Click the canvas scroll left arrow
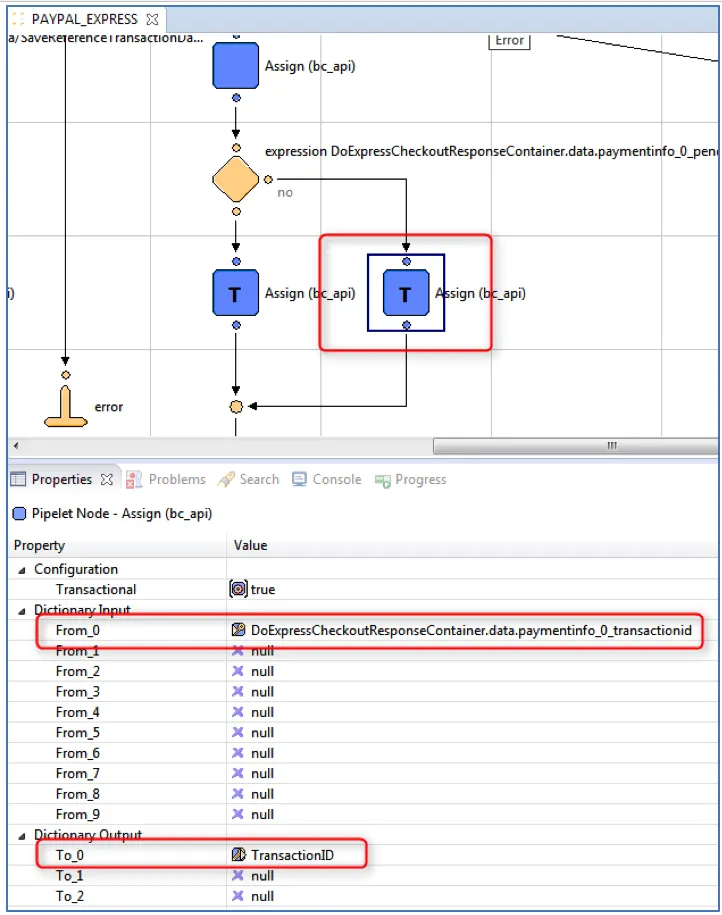This screenshot has width=722, height=915. click(16, 446)
